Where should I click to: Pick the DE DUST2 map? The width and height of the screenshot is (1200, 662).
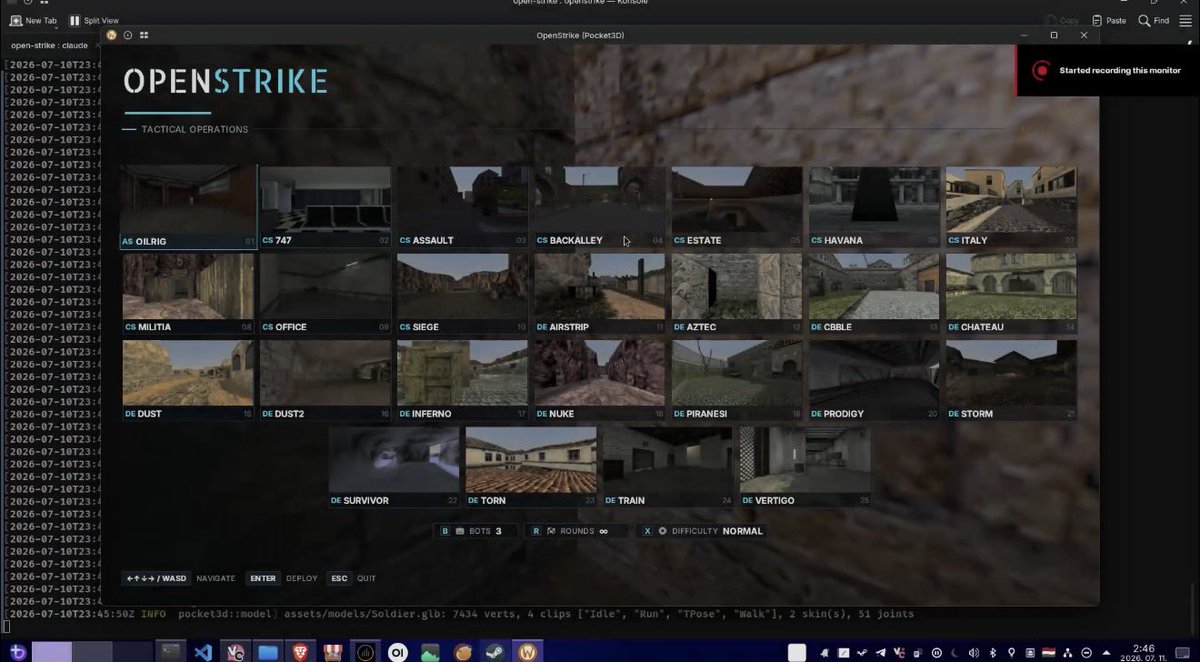325,381
